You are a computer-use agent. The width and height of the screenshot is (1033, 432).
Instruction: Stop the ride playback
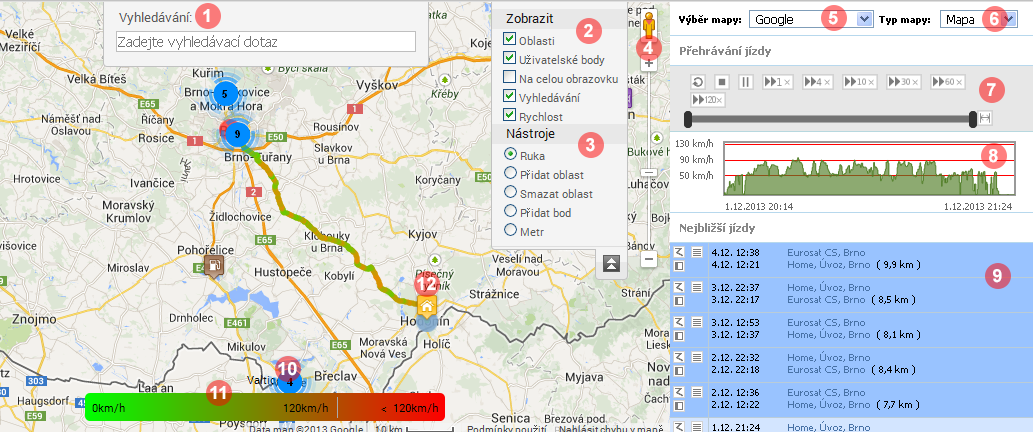click(722, 82)
